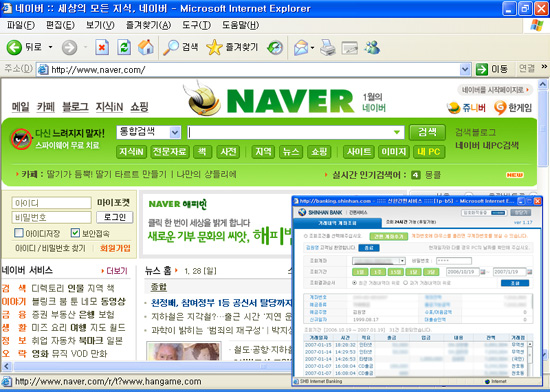Viewport: 550px width, 392px height.
Task: Open the Search magnifier toolbar icon
Action: tap(171, 47)
